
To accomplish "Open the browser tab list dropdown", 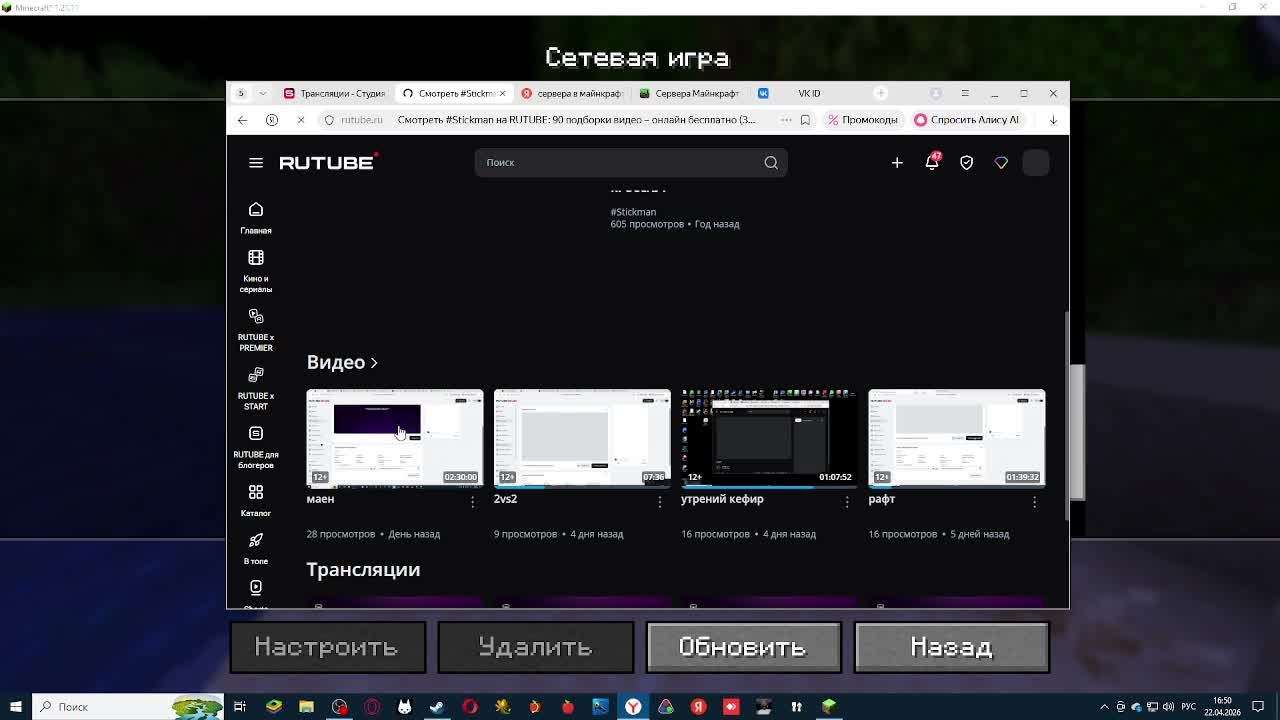I will coord(263,93).
